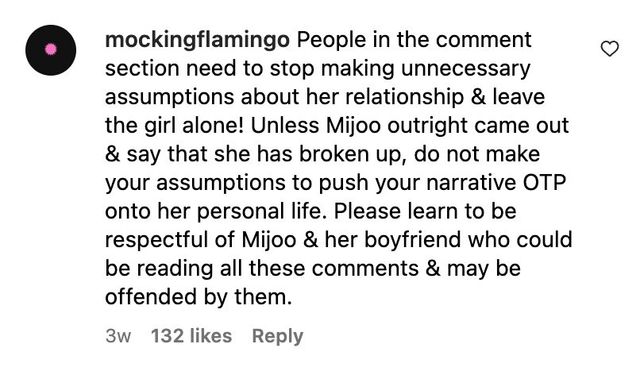
Task: View who liked via 132 likes
Action: (191, 336)
